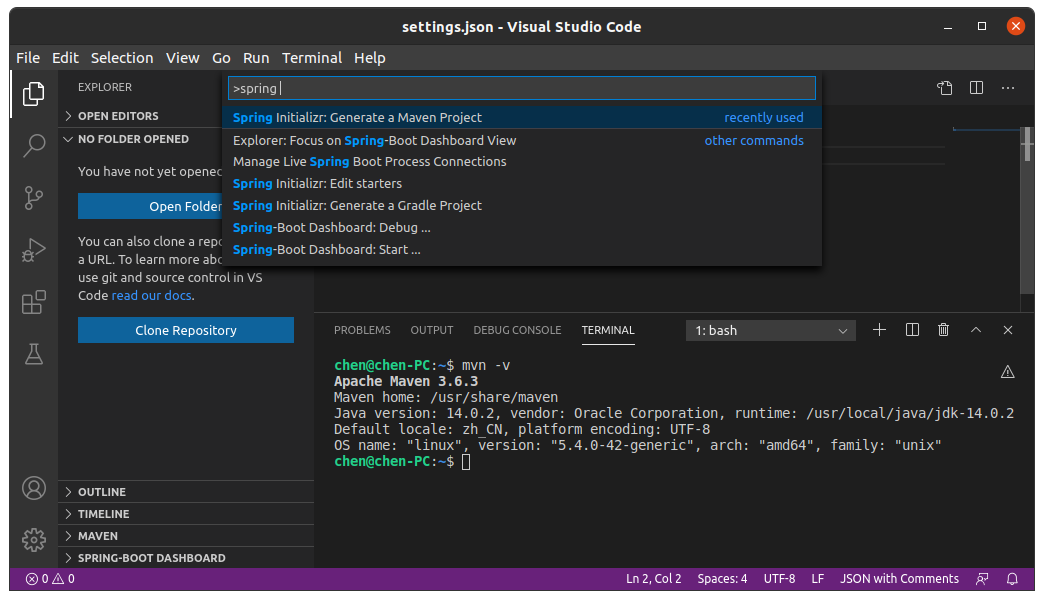
Task: Close the terminal panel
Action: click(x=1008, y=330)
